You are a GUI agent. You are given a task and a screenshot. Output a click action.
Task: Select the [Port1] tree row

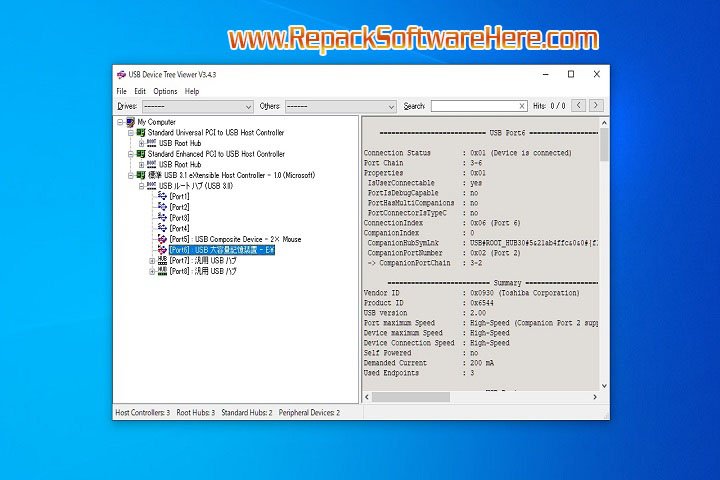(180, 196)
